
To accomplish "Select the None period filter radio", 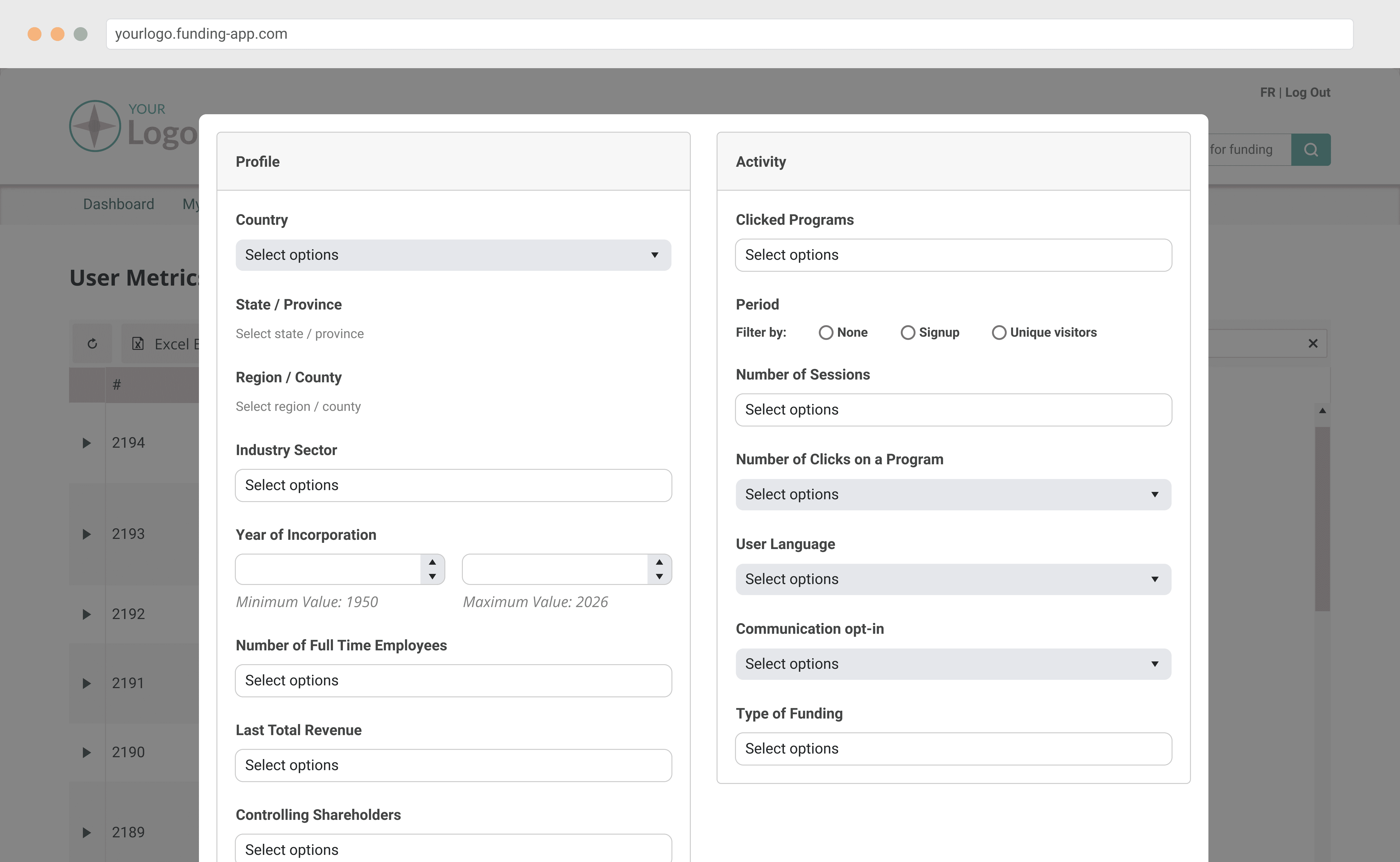I will point(825,332).
